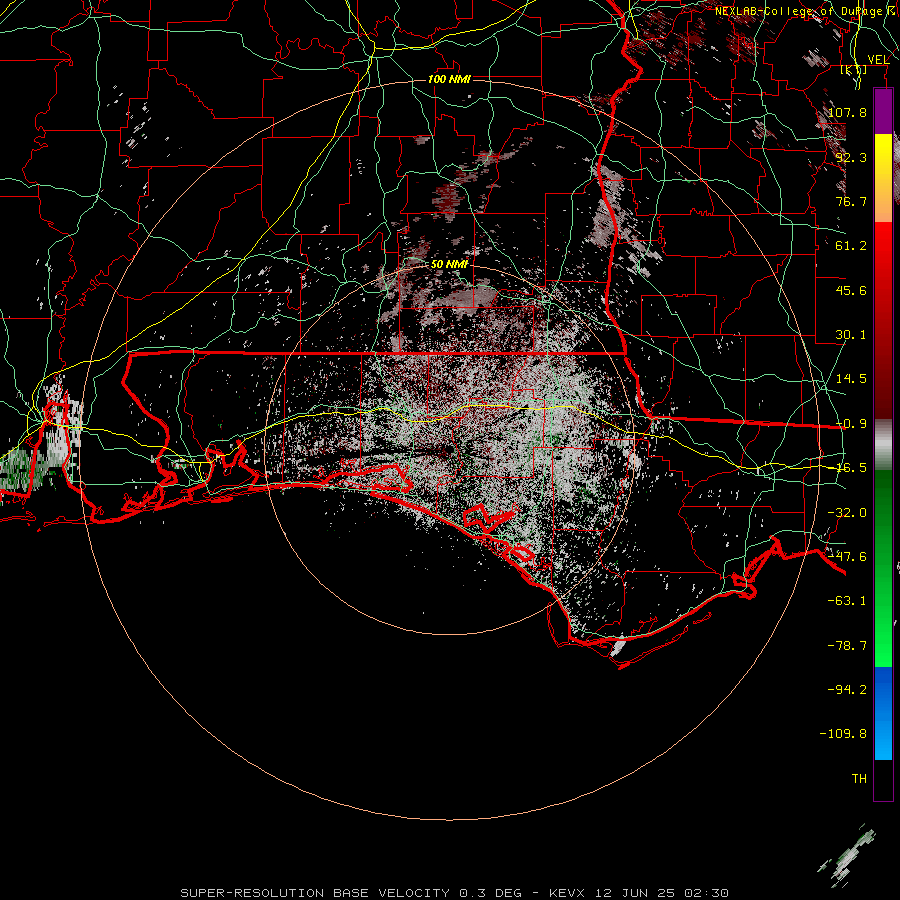The height and width of the screenshot is (900, 900).
Task: Click the TH legend label
Action: (x=859, y=779)
